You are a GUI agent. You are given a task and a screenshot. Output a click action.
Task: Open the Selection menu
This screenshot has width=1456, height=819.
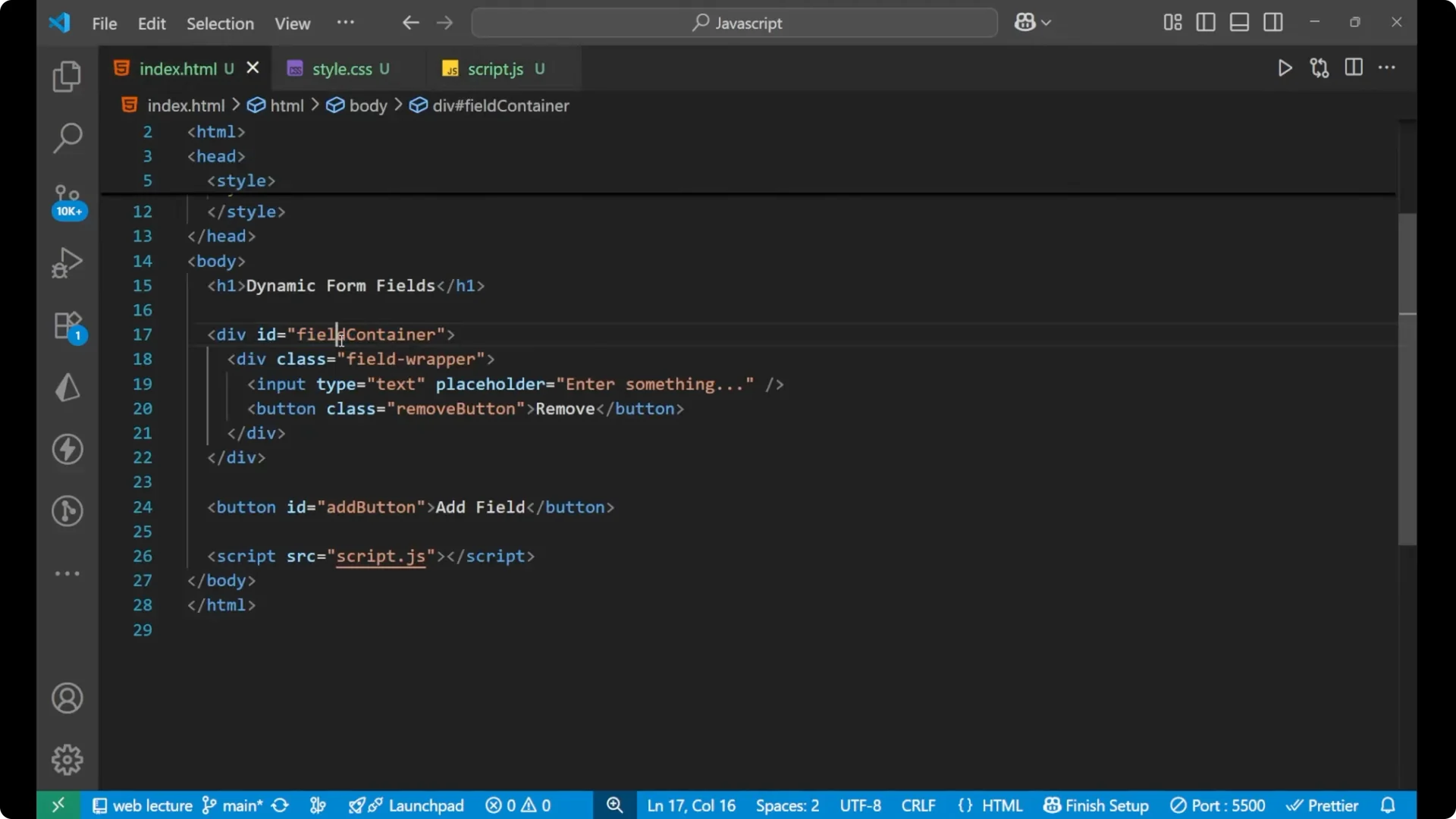click(220, 24)
